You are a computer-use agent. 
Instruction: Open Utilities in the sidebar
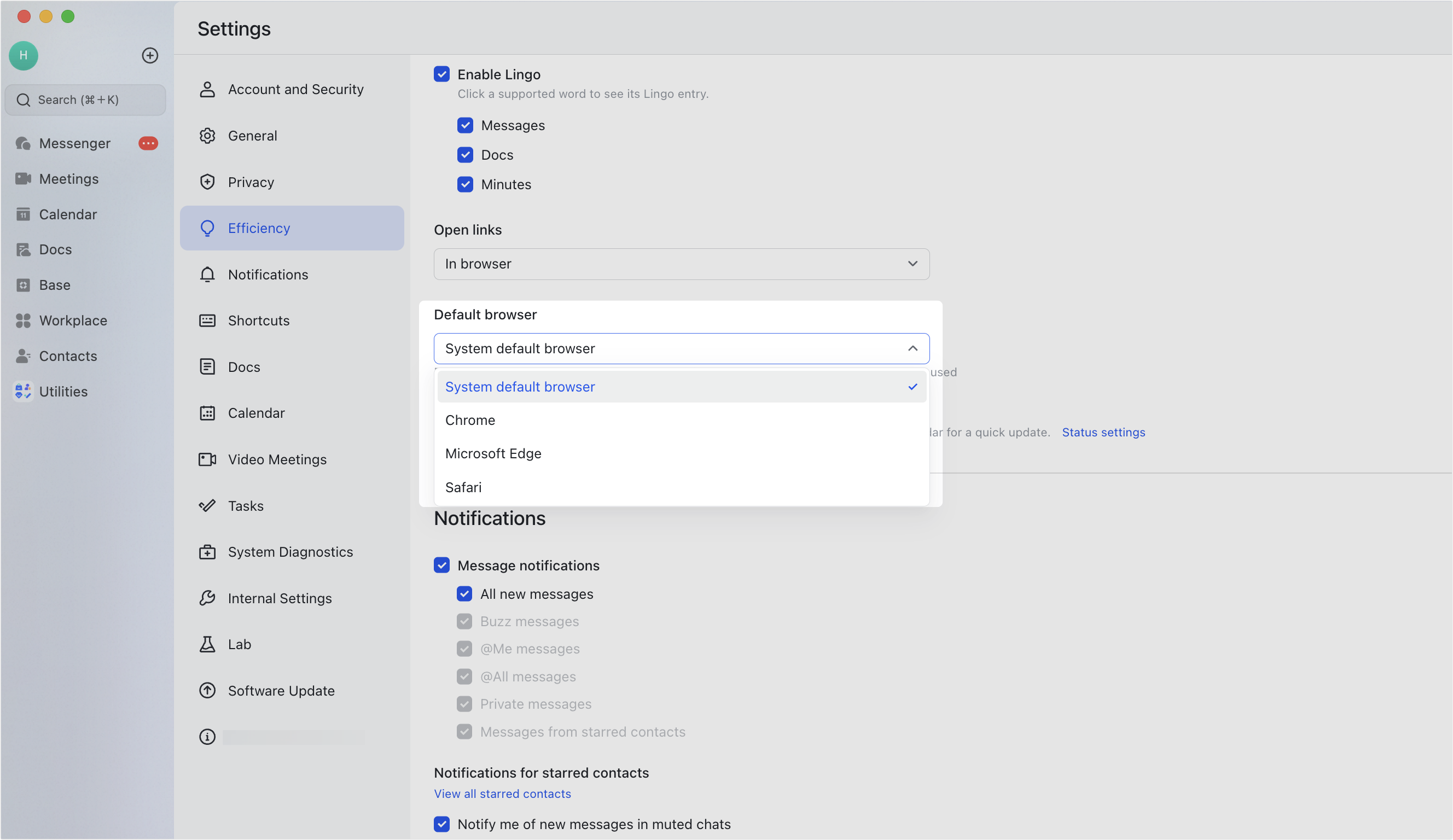(63, 392)
